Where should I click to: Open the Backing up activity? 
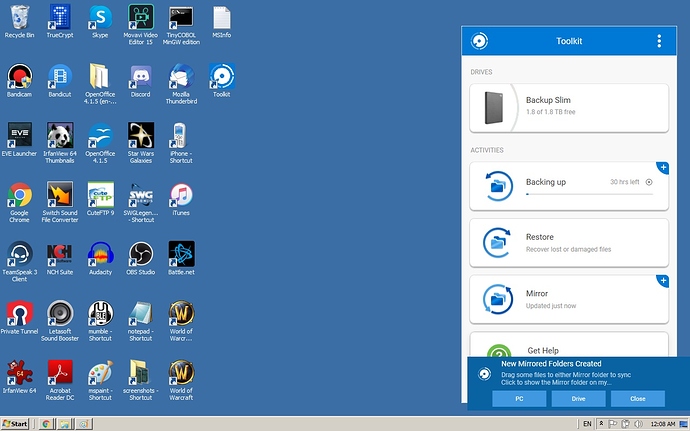(x=569, y=186)
